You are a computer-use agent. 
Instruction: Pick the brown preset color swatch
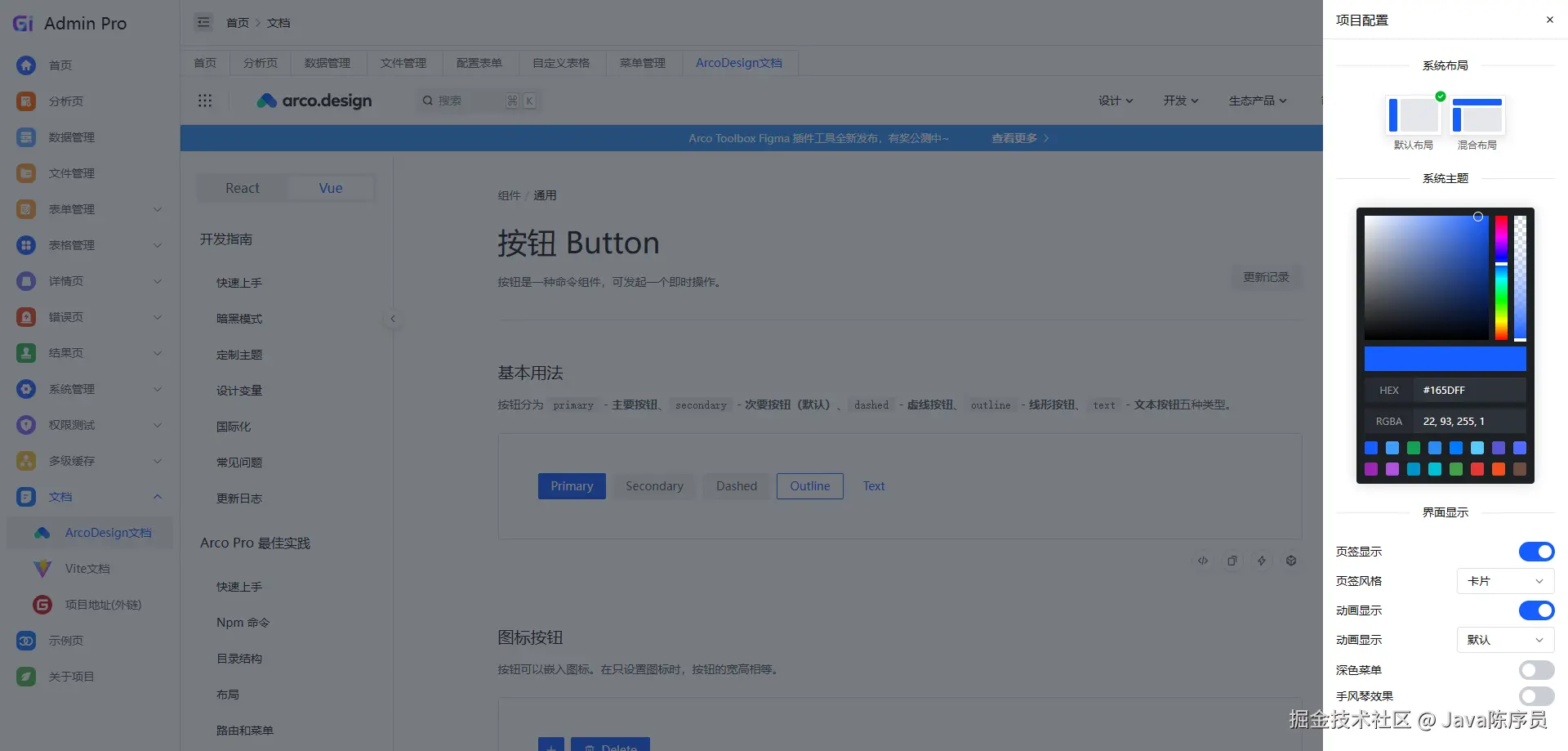(1520, 469)
